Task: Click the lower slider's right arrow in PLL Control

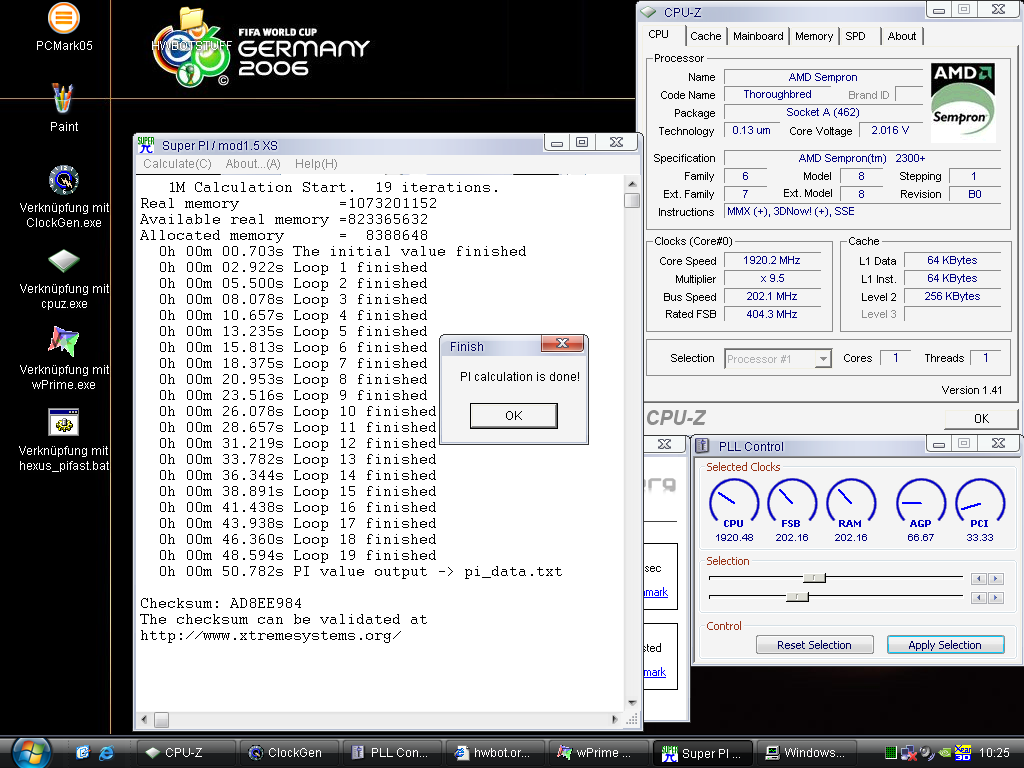Action: [x=996, y=598]
